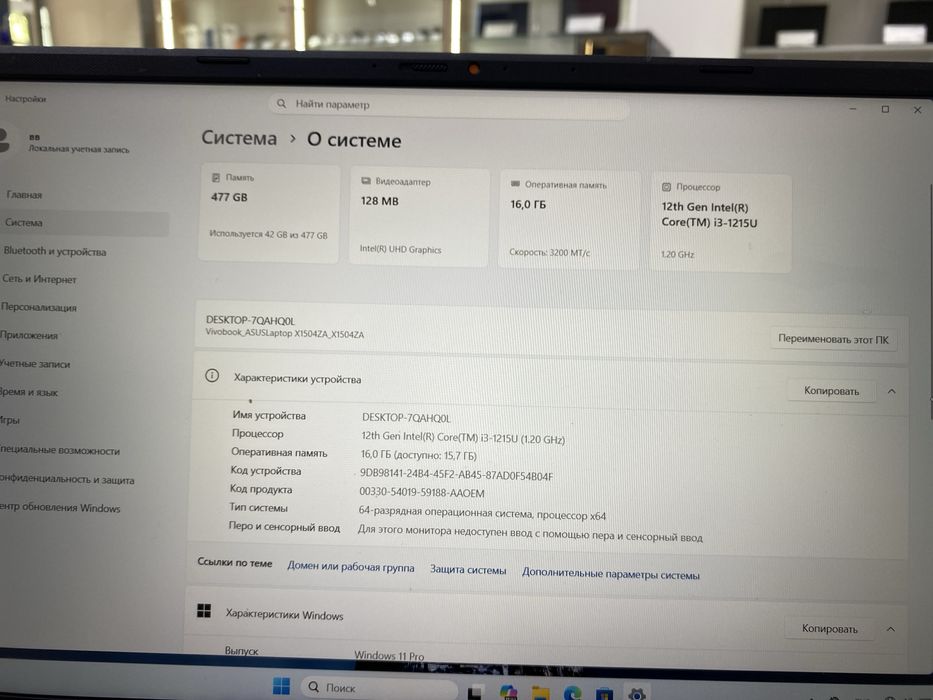Click the Память storage icon

[x=215, y=177]
